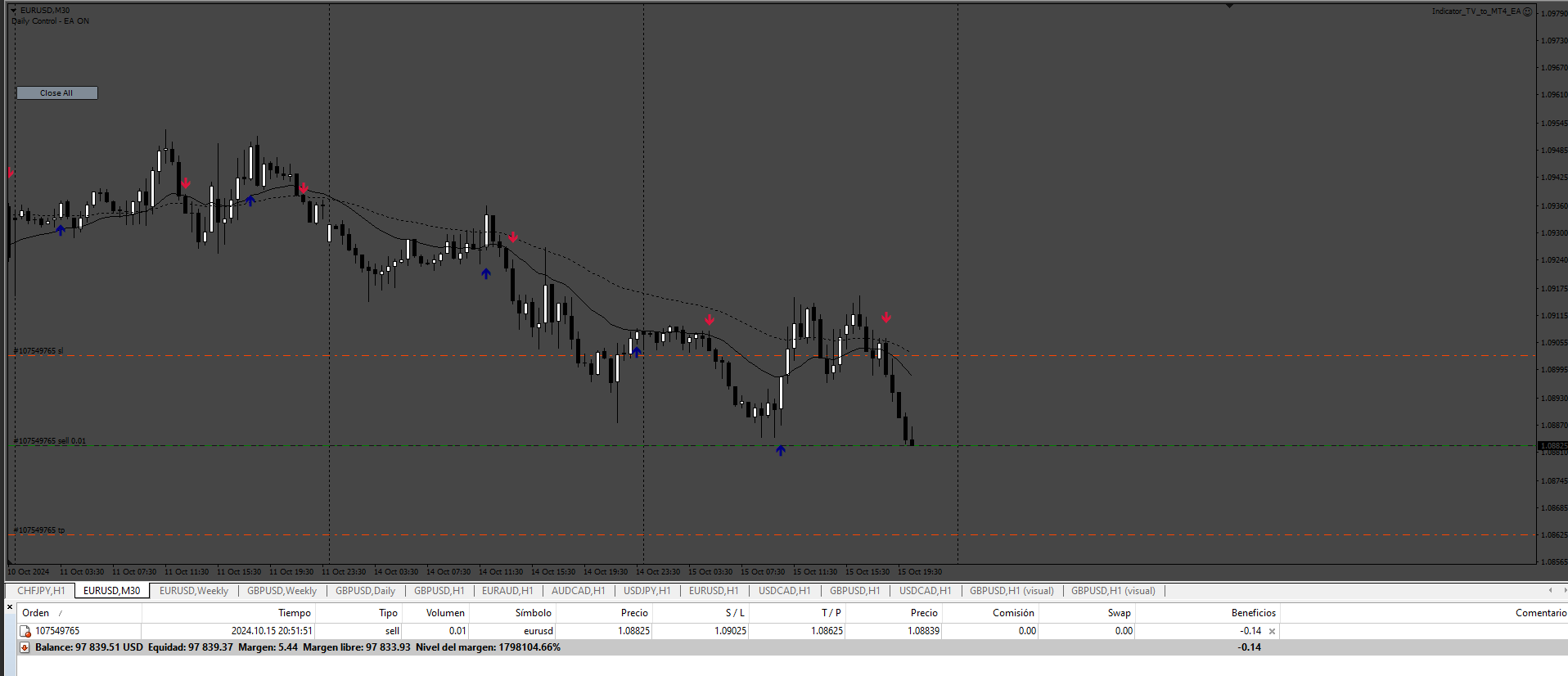Close the terminal panel with the X
Screen dimensions: 1568x676
(10, 607)
